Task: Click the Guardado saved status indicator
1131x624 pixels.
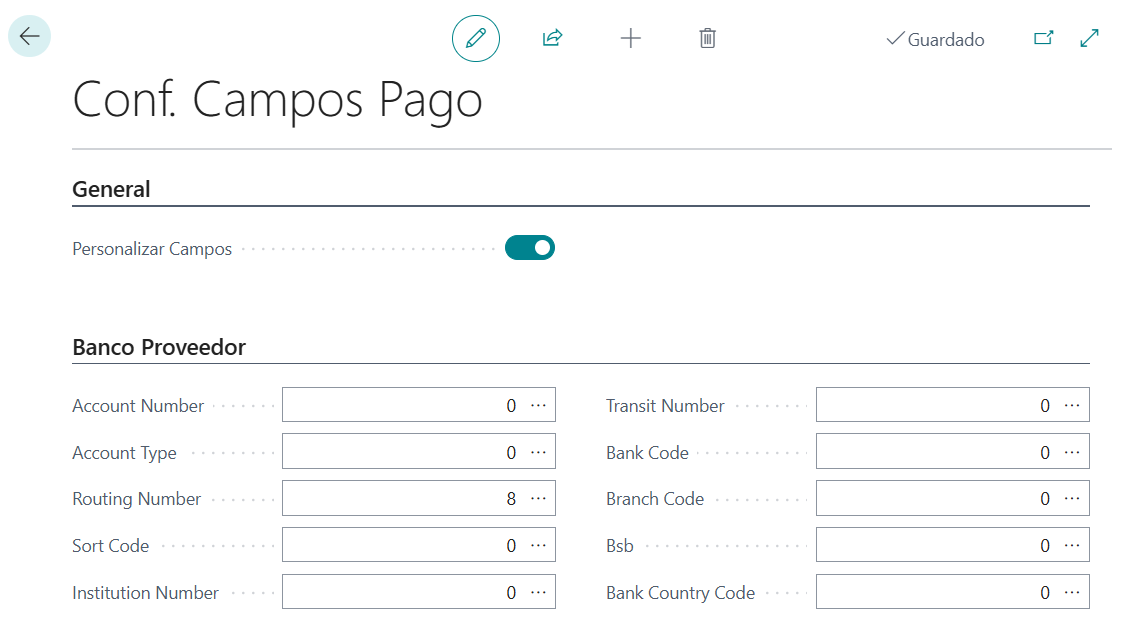Action: tap(935, 39)
